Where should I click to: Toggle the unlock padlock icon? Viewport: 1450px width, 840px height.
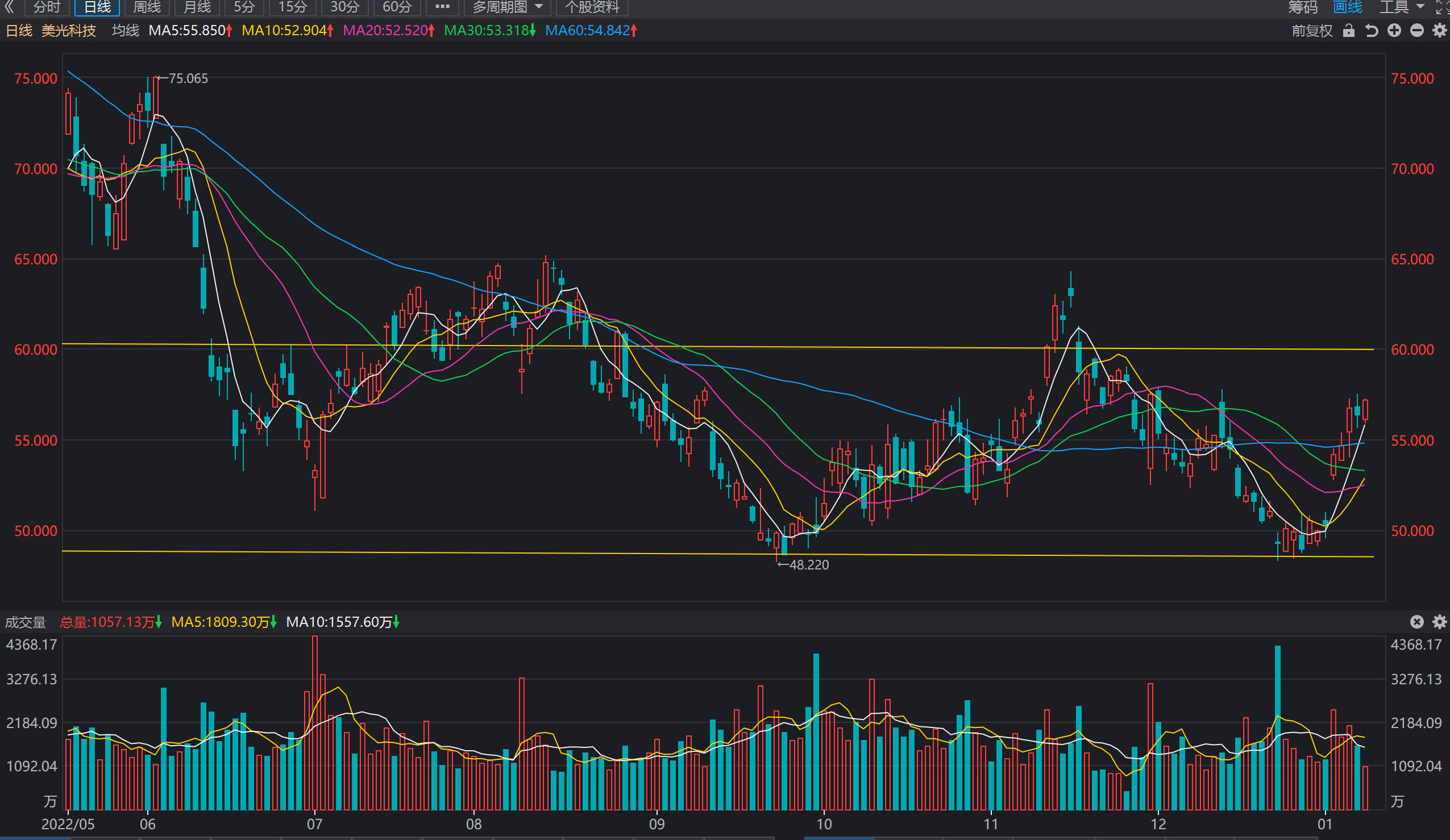[x=1349, y=30]
